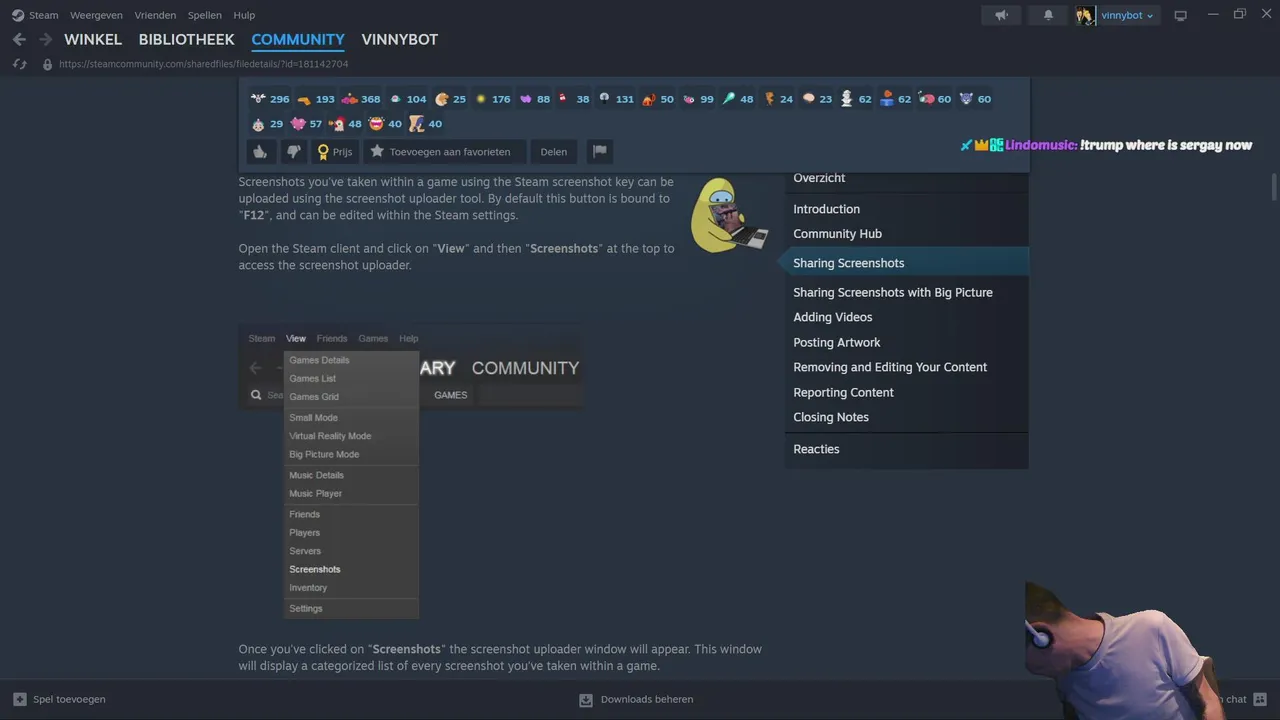This screenshot has height=720, width=1280.
Task: Open the Vrienden menu
Action: [x=154, y=15]
